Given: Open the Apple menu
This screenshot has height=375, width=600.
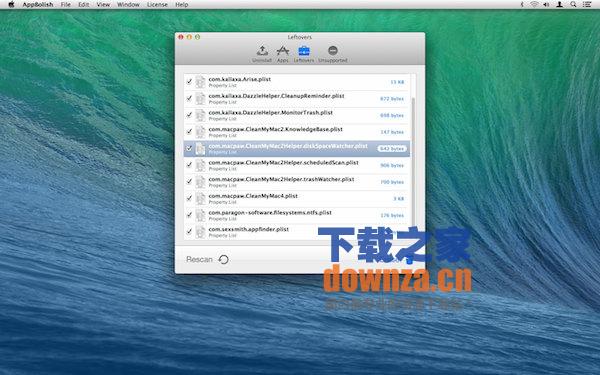Looking at the screenshot, I should pyautogui.click(x=11, y=5).
